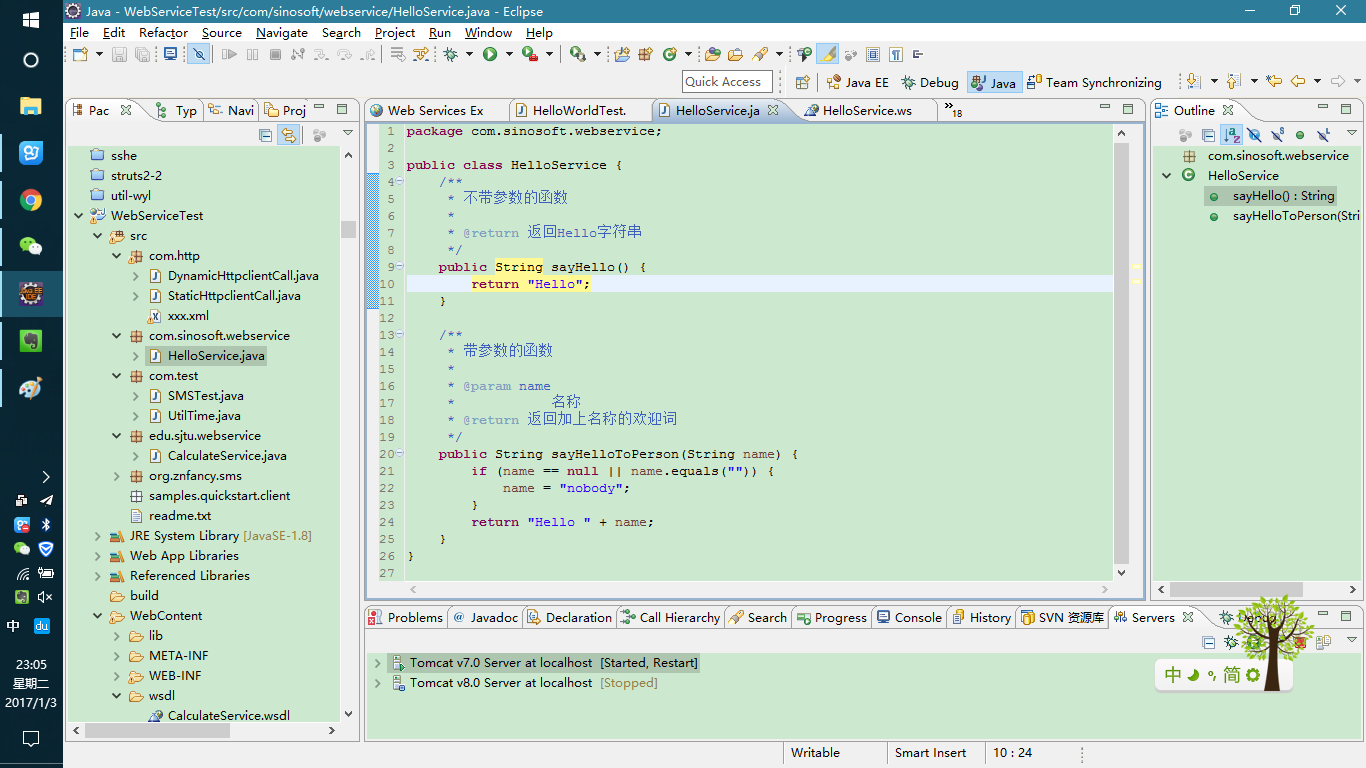Viewport: 1366px width, 768px height.
Task: Open the File menu
Action: [x=79, y=32]
